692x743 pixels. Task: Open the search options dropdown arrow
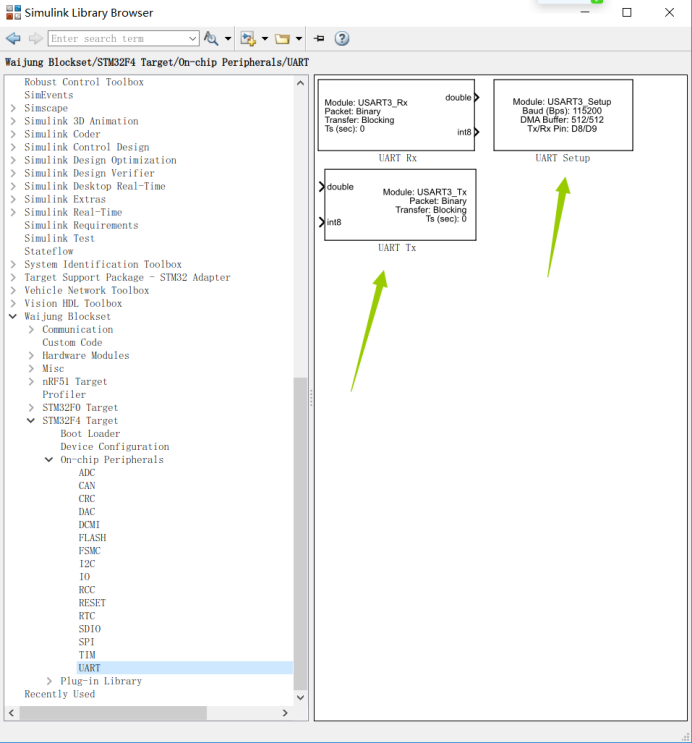click(228, 38)
